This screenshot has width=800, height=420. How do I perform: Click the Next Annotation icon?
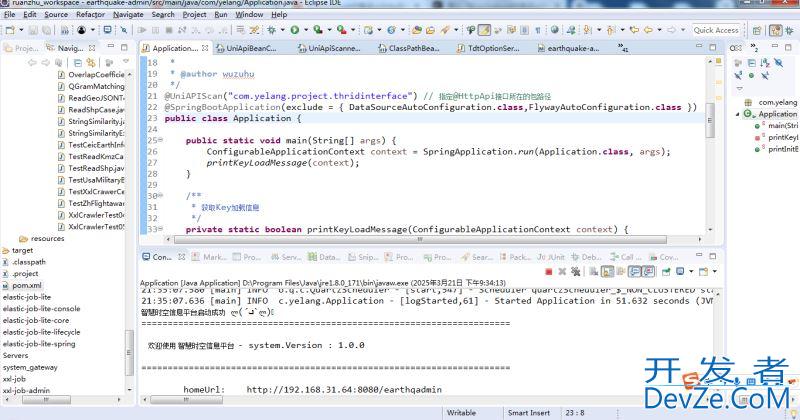click(588, 30)
